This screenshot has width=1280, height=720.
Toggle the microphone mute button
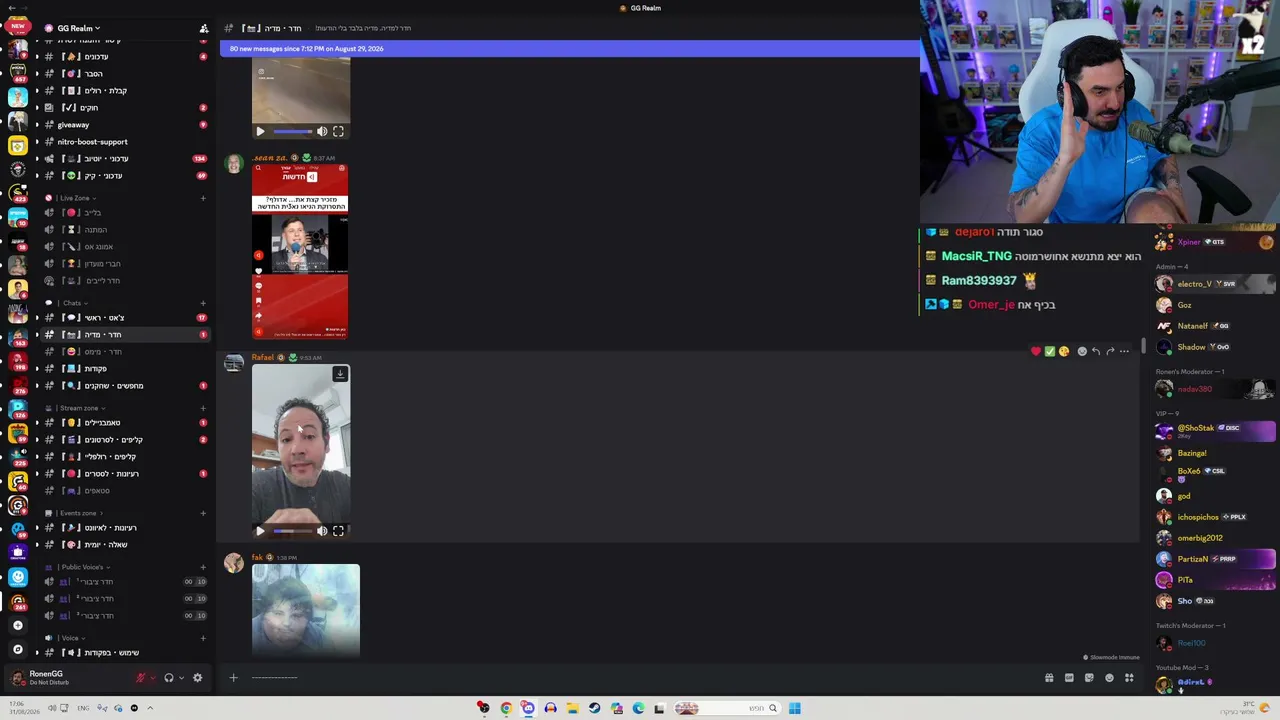pos(140,678)
